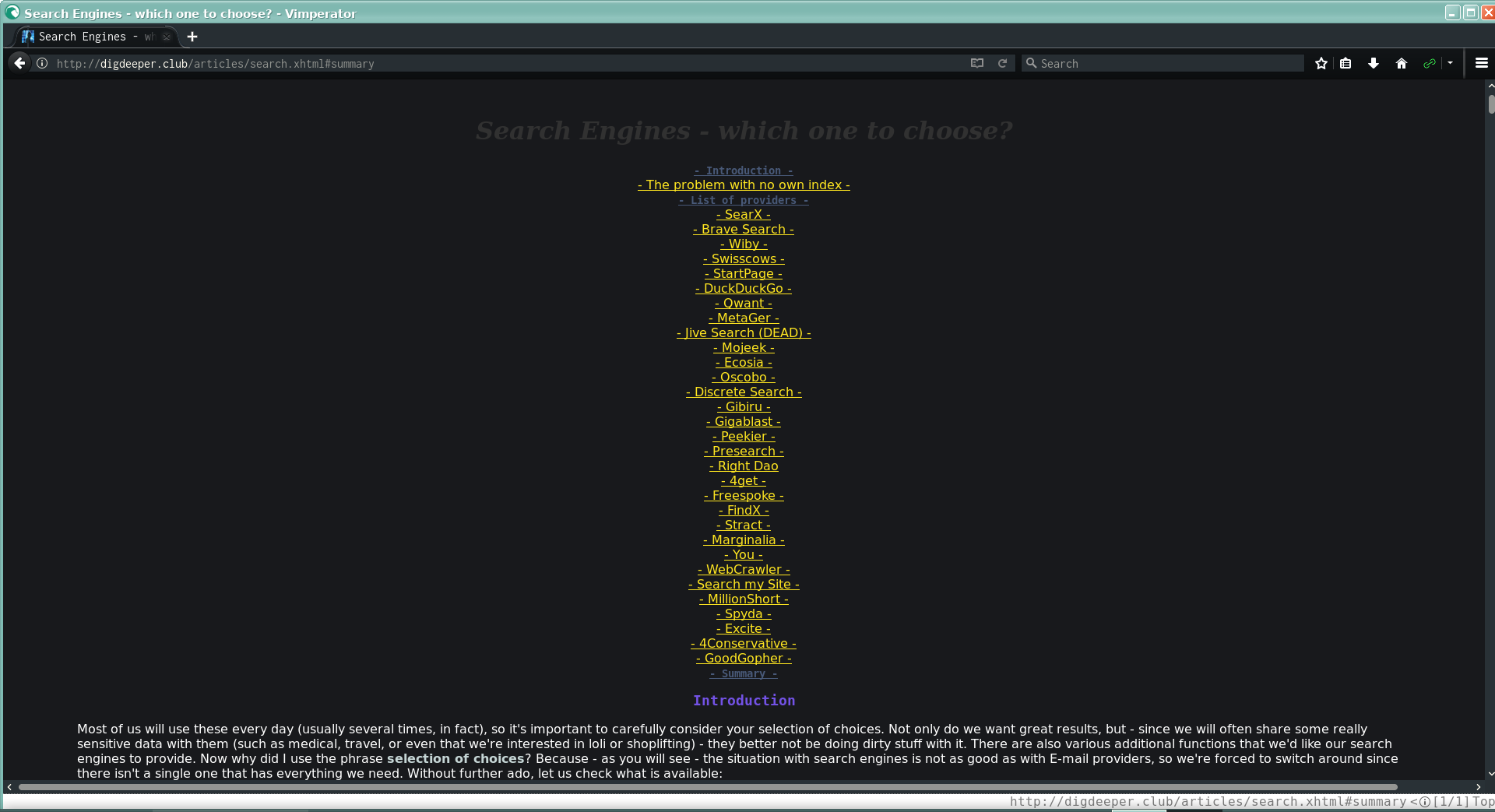Image resolution: width=1495 pixels, height=812 pixels.
Task: Jump to the Oscobo entry
Action: [x=744, y=377]
